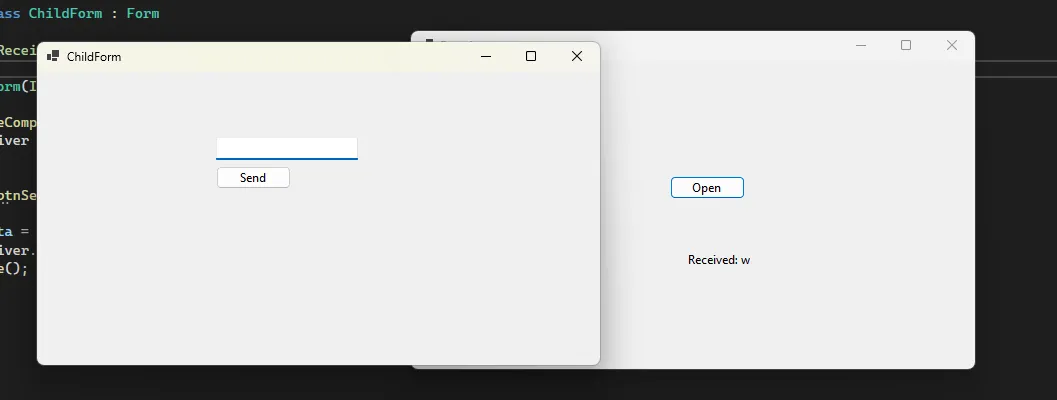1057x400 pixels.
Task: Maximize the background parent form window
Action: [x=906, y=45]
